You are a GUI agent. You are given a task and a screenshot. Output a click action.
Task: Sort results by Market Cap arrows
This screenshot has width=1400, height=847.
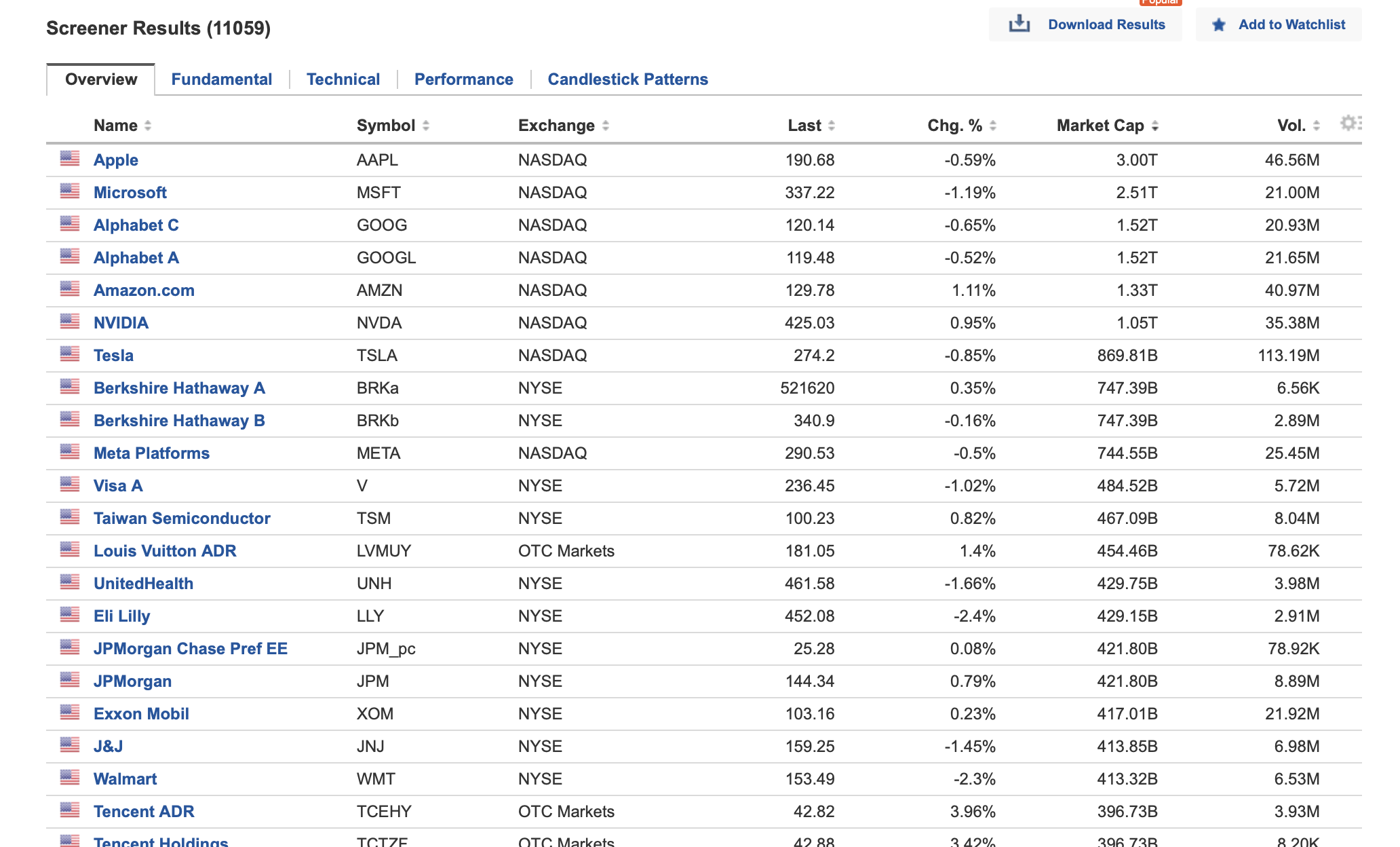click(x=1155, y=126)
